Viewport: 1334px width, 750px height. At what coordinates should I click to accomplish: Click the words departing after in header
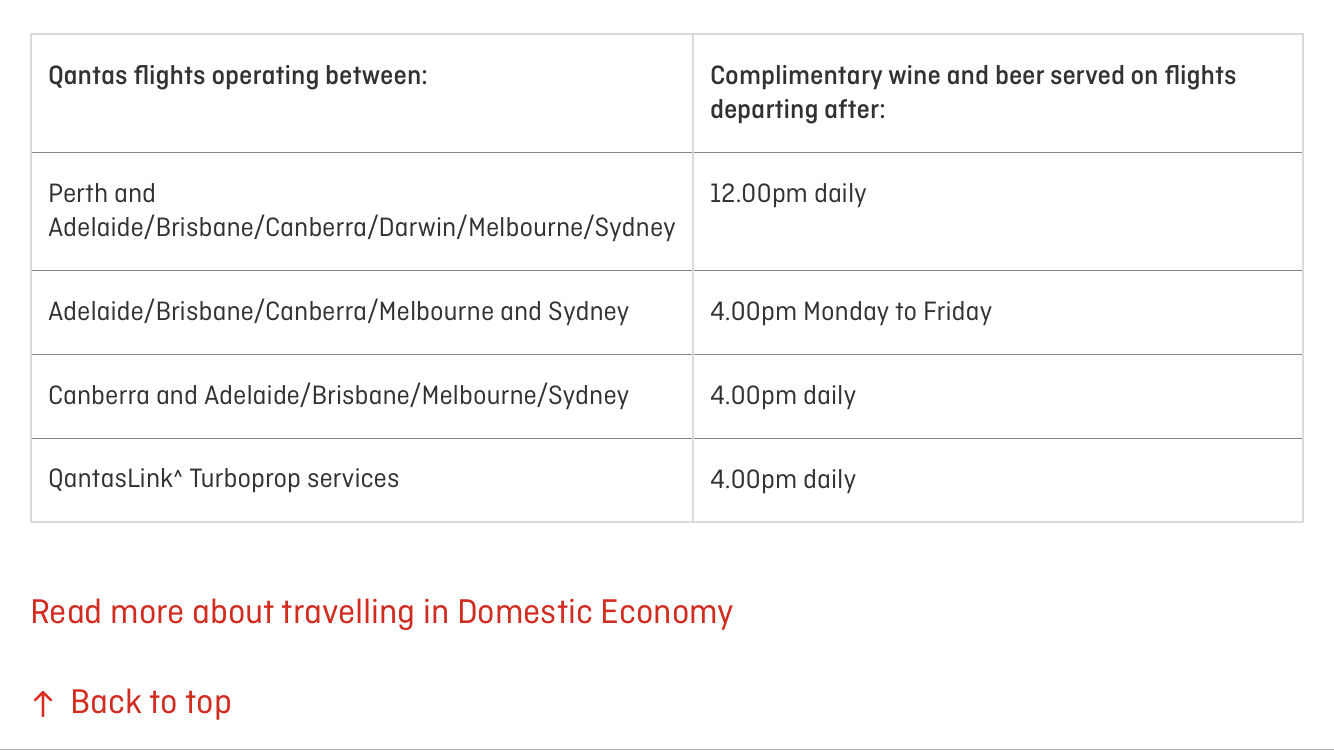pos(797,110)
